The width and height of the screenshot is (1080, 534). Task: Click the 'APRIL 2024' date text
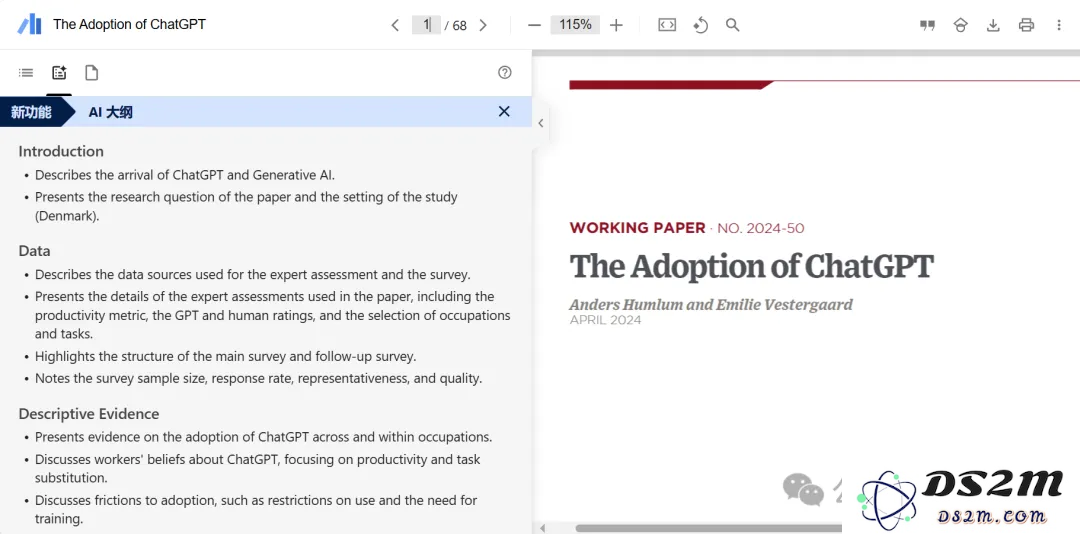(x=605, y=320)
